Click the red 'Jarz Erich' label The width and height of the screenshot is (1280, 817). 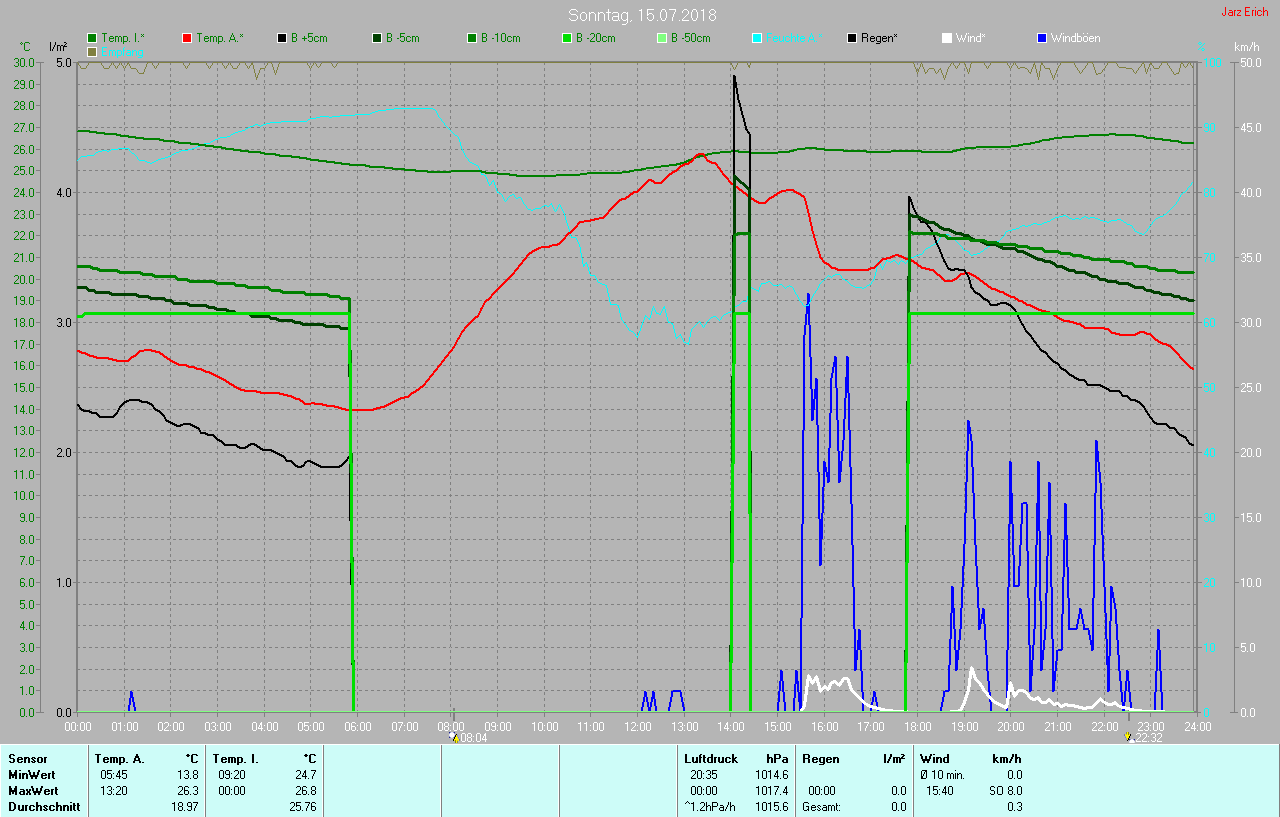(1245, 12)
